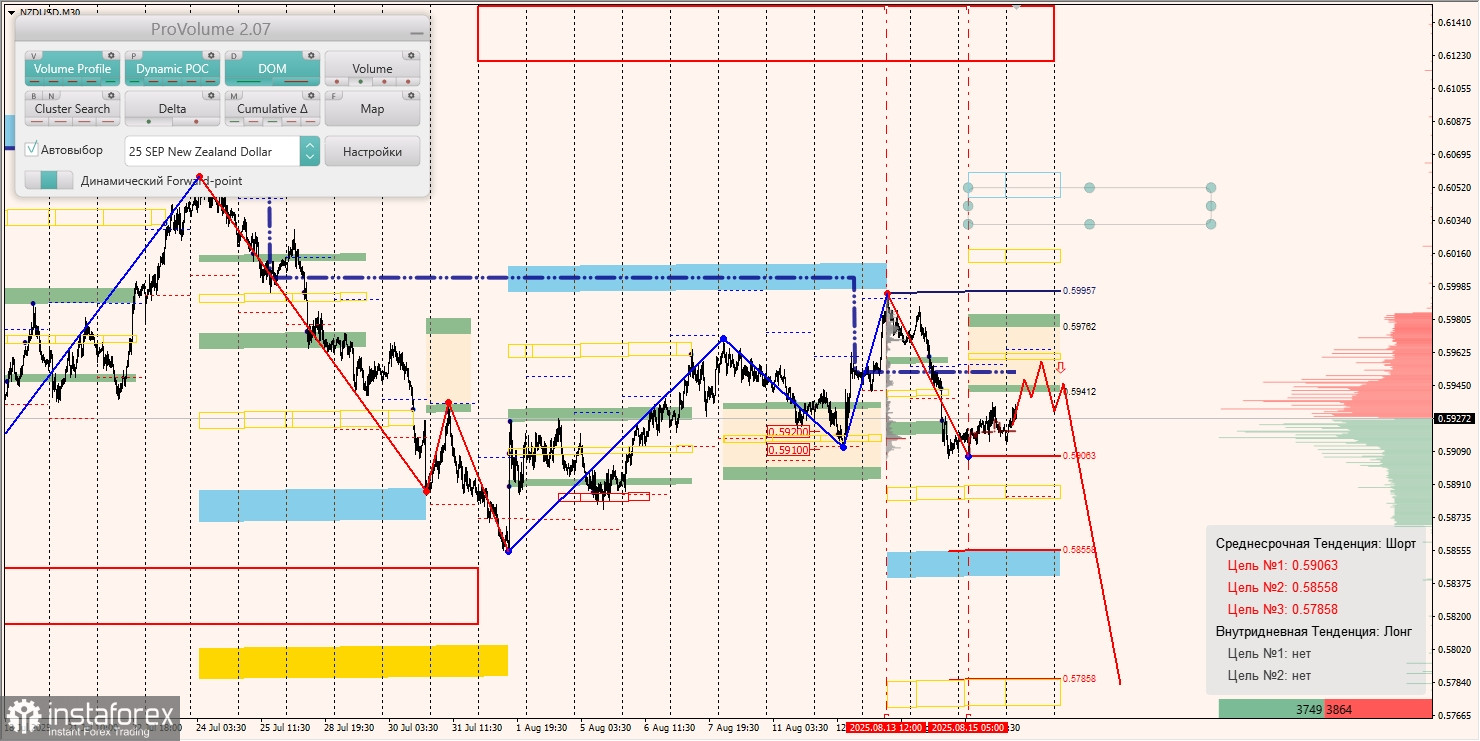Enable the Cumulative Δ module
Viewport: 1480px width, 741px height.
tap(272, 109)
